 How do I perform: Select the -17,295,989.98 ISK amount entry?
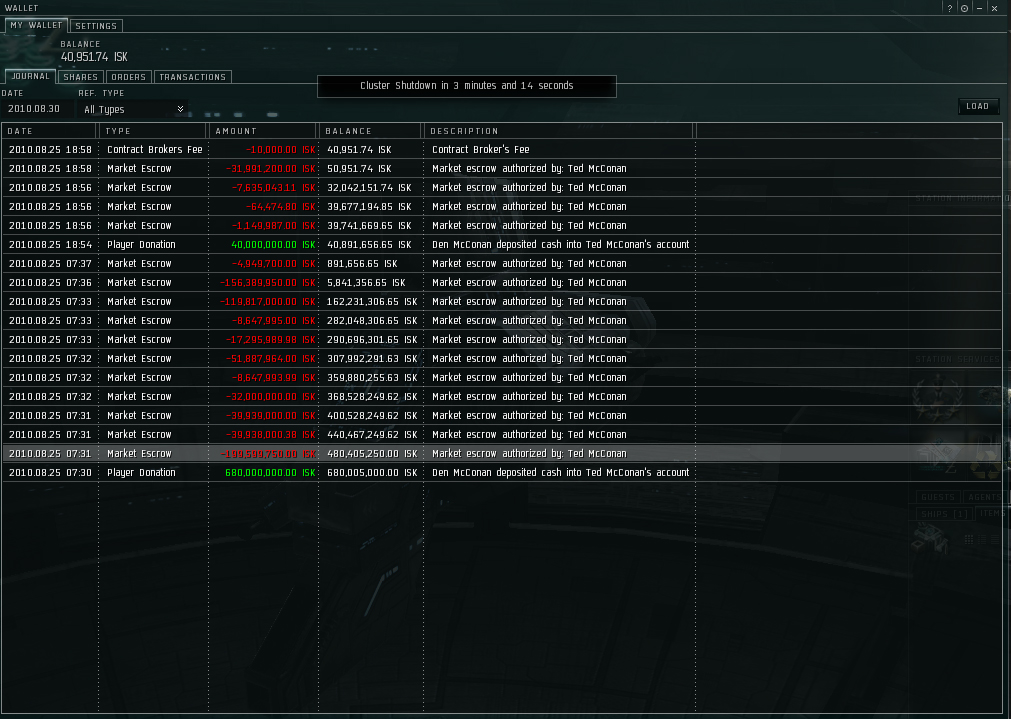coord(271,340)
